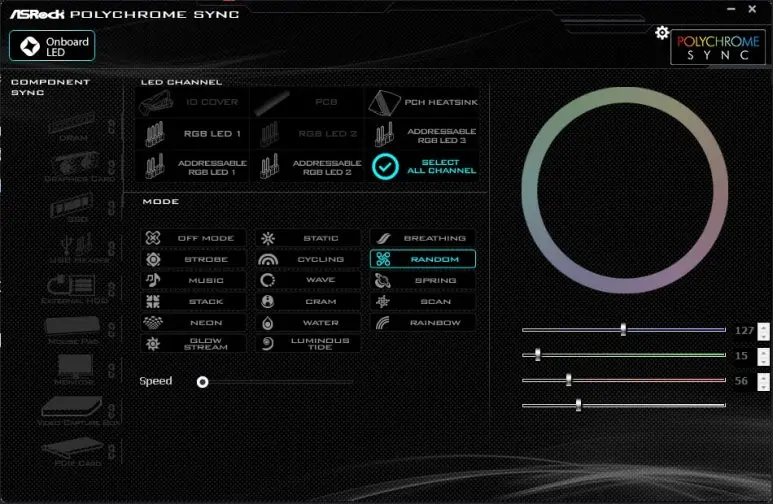The height and width of the screenshot is (504, 773).
Task: Set lighting mode to Random
Action: coord(422,259)
